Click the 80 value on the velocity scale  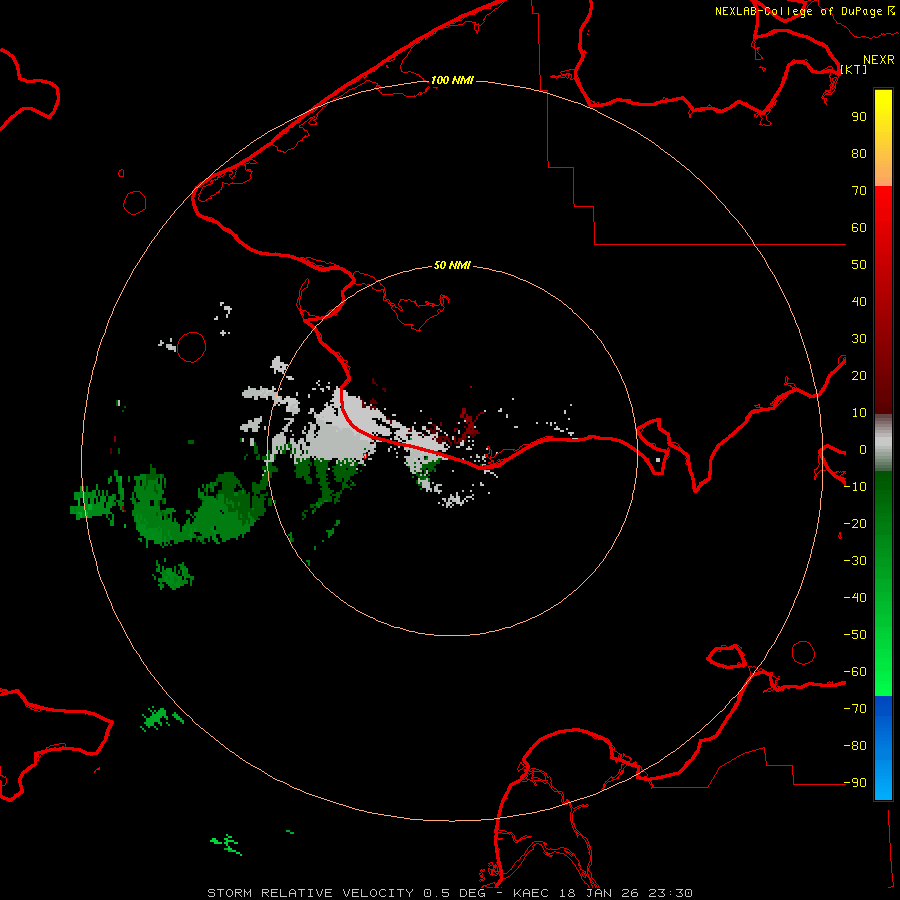point(859,153)
